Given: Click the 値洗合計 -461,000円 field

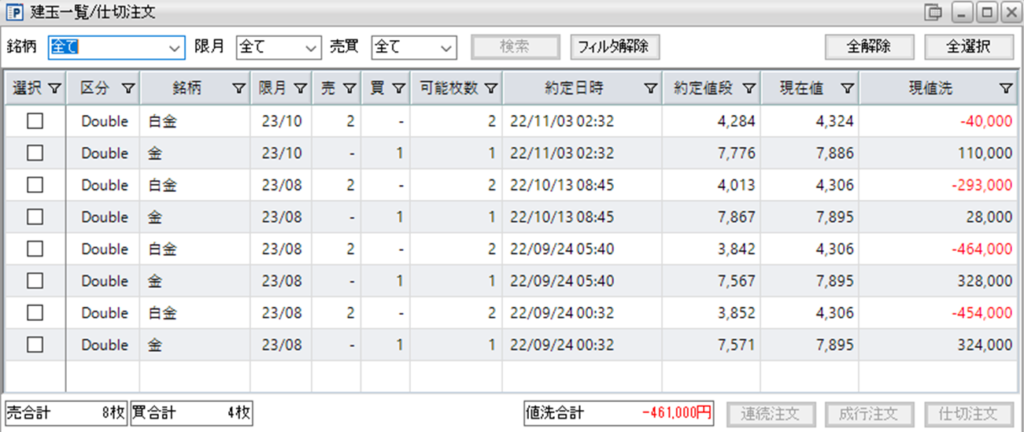Looking at the screenshot, I should tap(619, 413).
